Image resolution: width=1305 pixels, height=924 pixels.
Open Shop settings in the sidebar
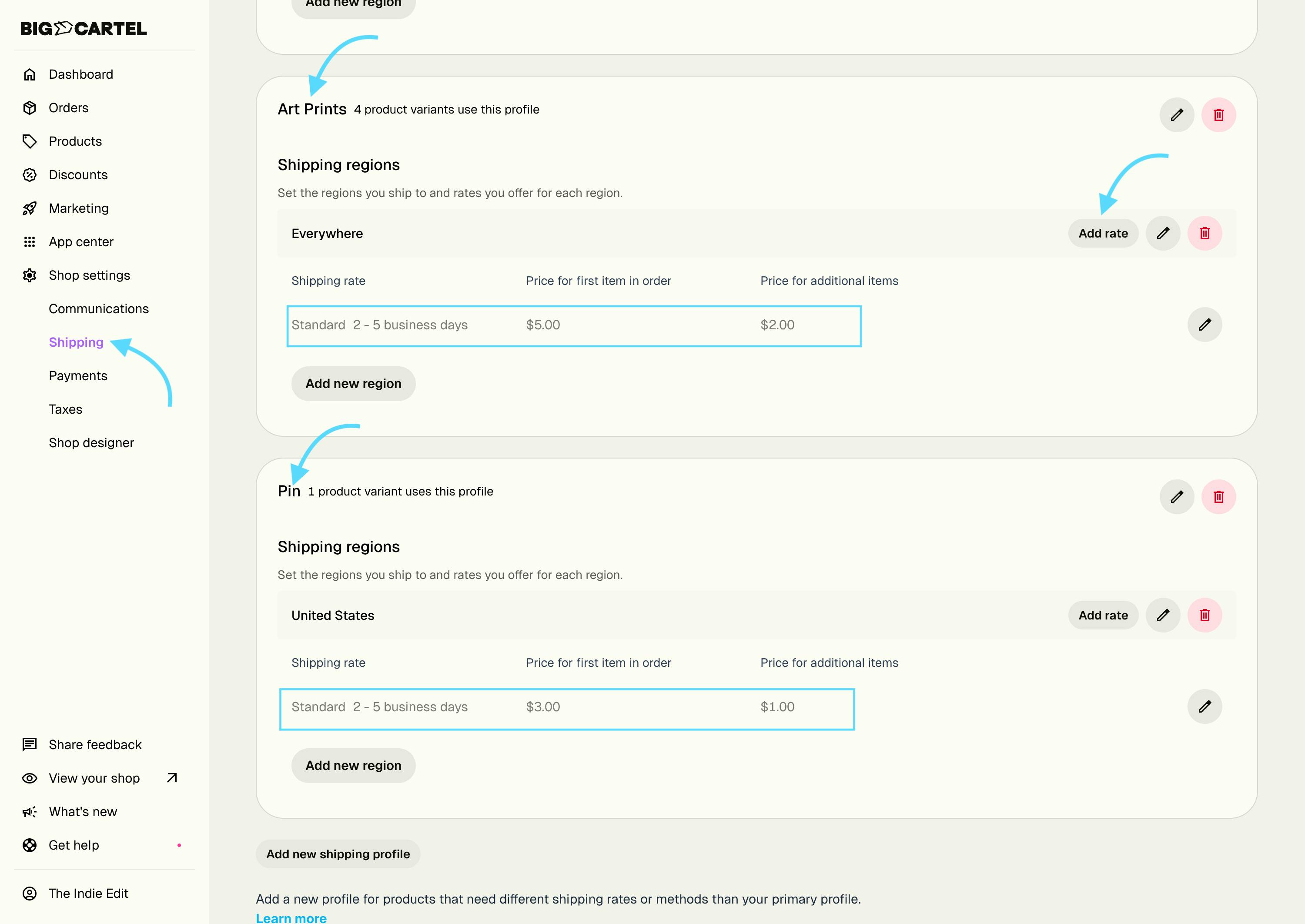[x=89, y=275]
